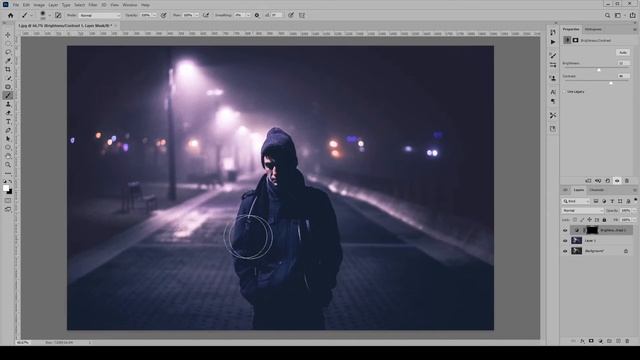Switch to the Histogram tab
Viewport: 640px width, 360px height.
593,29
